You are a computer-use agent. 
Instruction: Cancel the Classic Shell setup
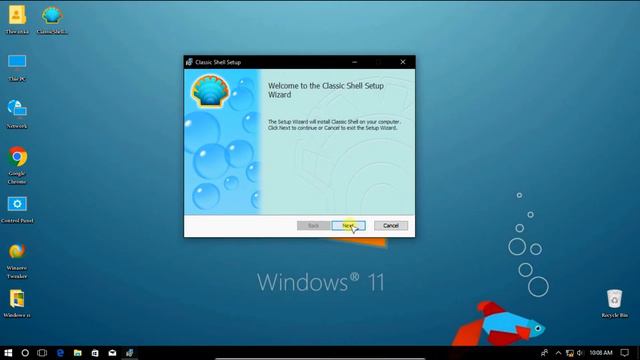pos(391,225)
